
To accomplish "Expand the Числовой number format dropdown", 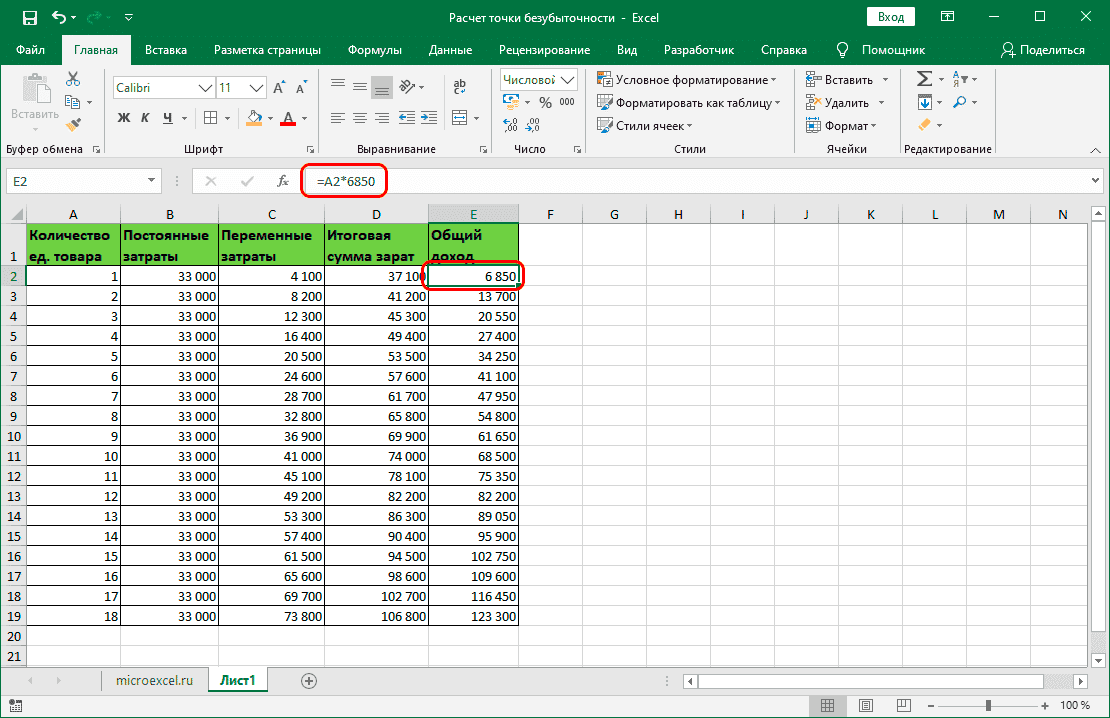I will coord(569,80).
